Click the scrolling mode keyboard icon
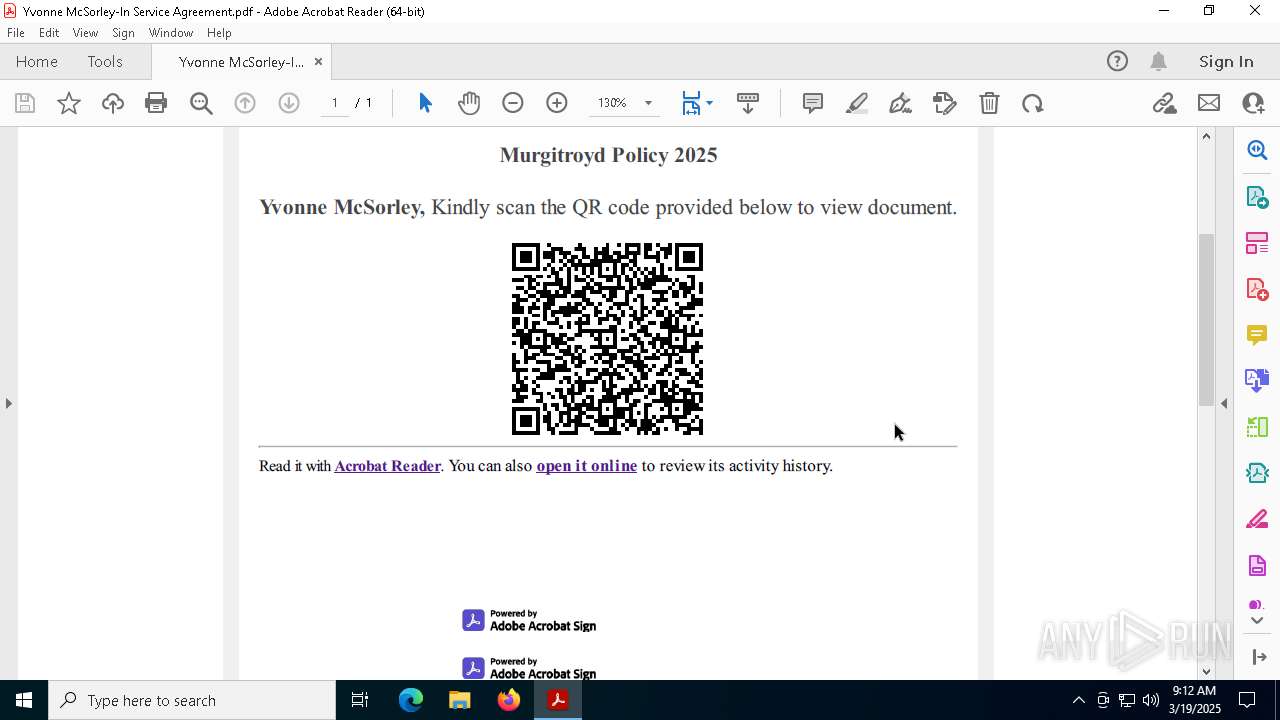 coord(748,103)
